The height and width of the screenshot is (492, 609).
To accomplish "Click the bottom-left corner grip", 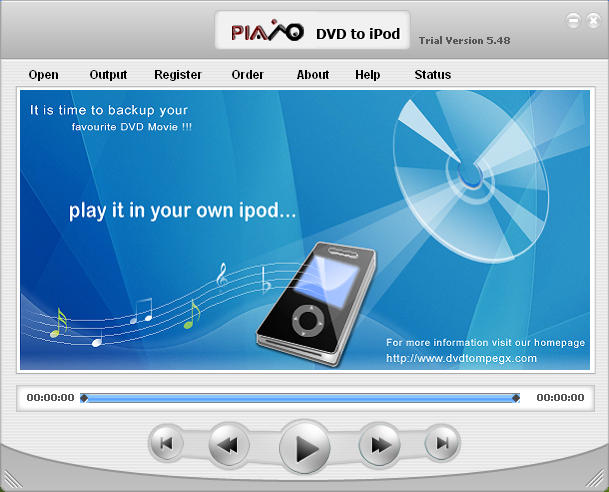I will pos(12,478).
